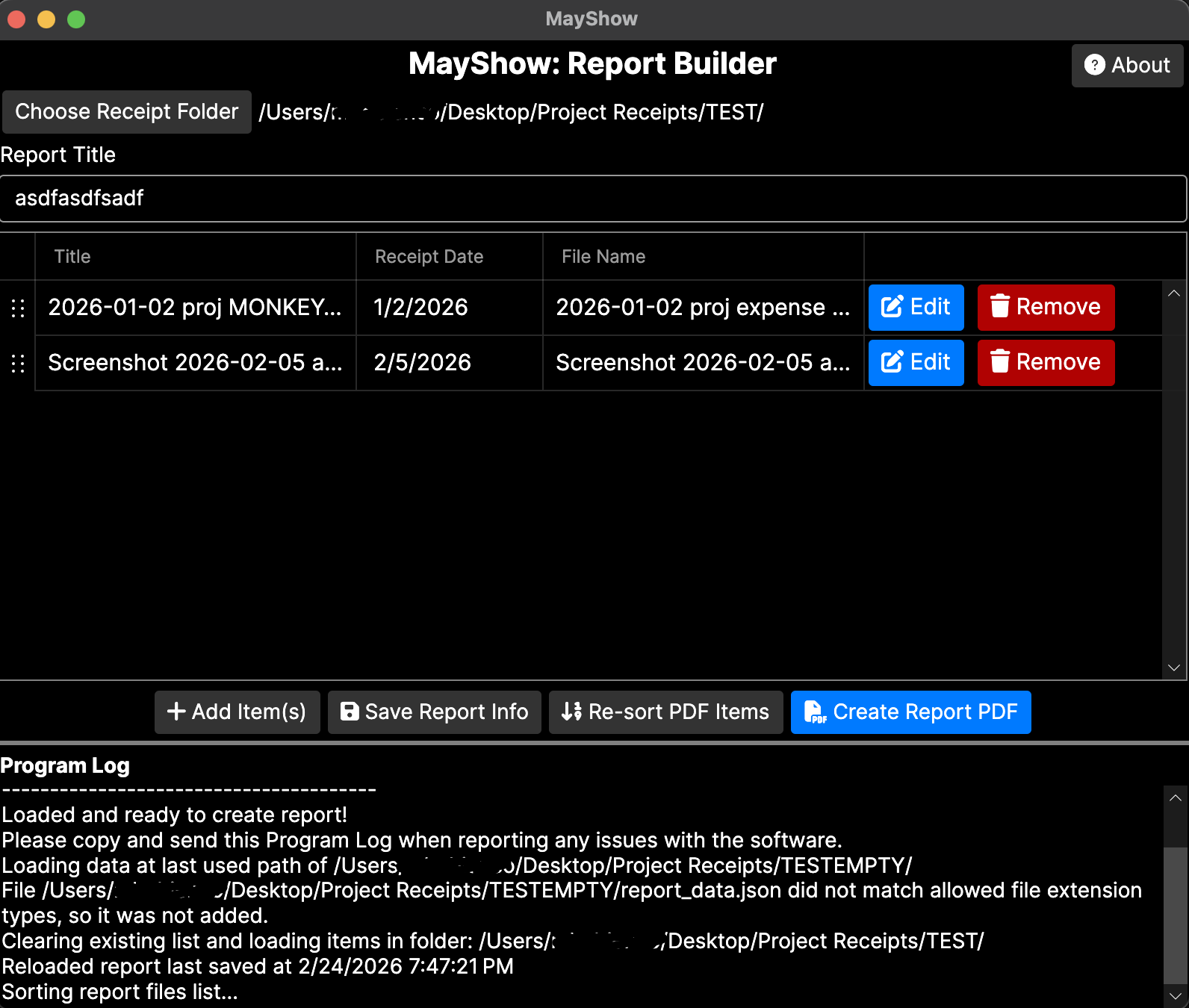Save the report info

coord(434,712)
